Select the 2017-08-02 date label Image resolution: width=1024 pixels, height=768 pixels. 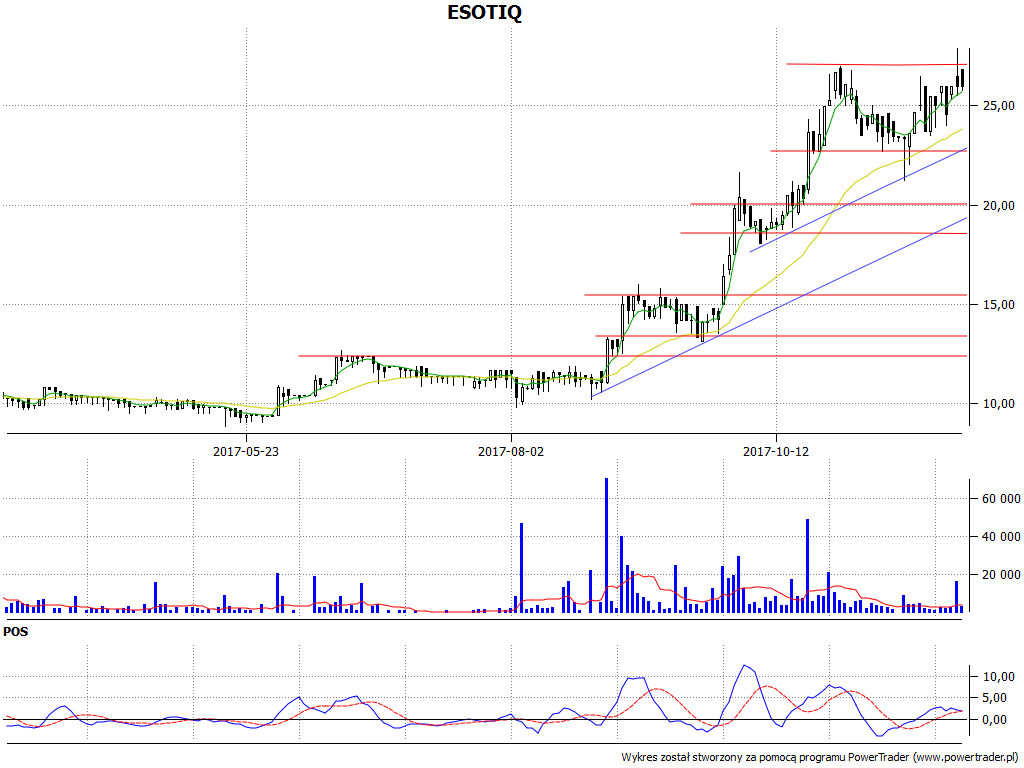pos(511,451)
